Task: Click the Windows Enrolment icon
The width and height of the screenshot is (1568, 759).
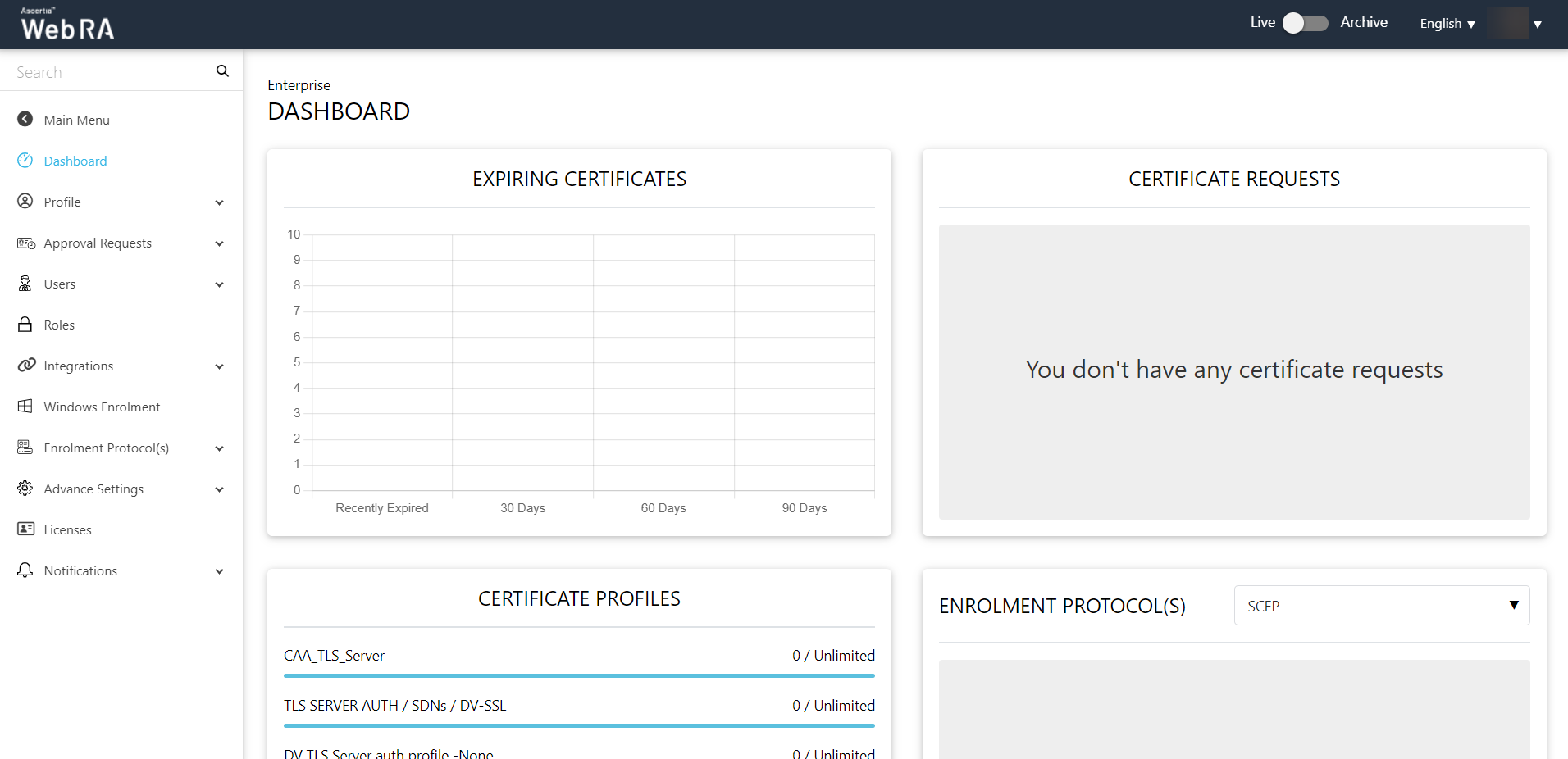Action: (x=25, y=407)
